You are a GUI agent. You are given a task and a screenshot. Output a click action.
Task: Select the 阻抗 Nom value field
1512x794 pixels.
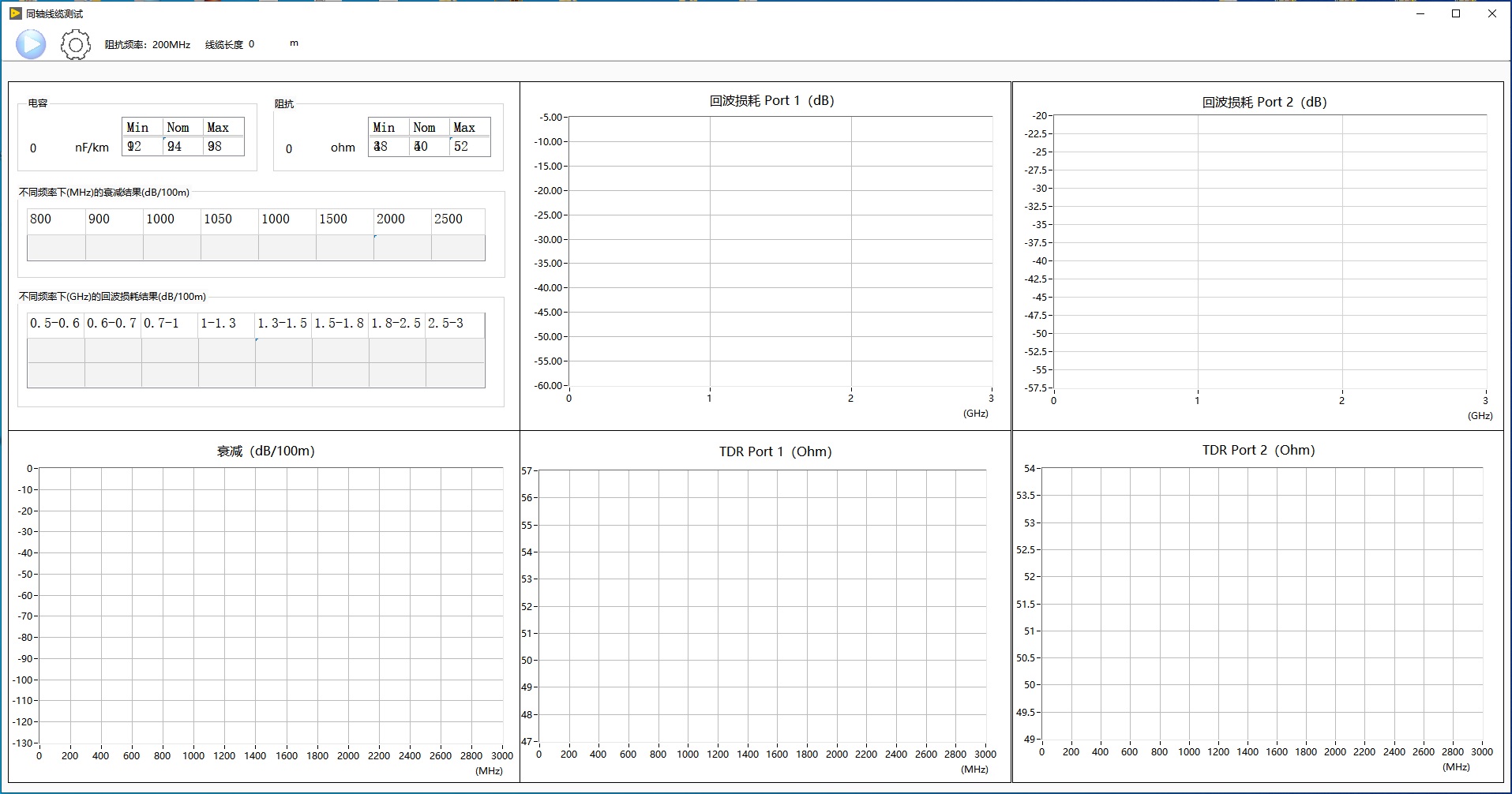[x=430, y=147]
